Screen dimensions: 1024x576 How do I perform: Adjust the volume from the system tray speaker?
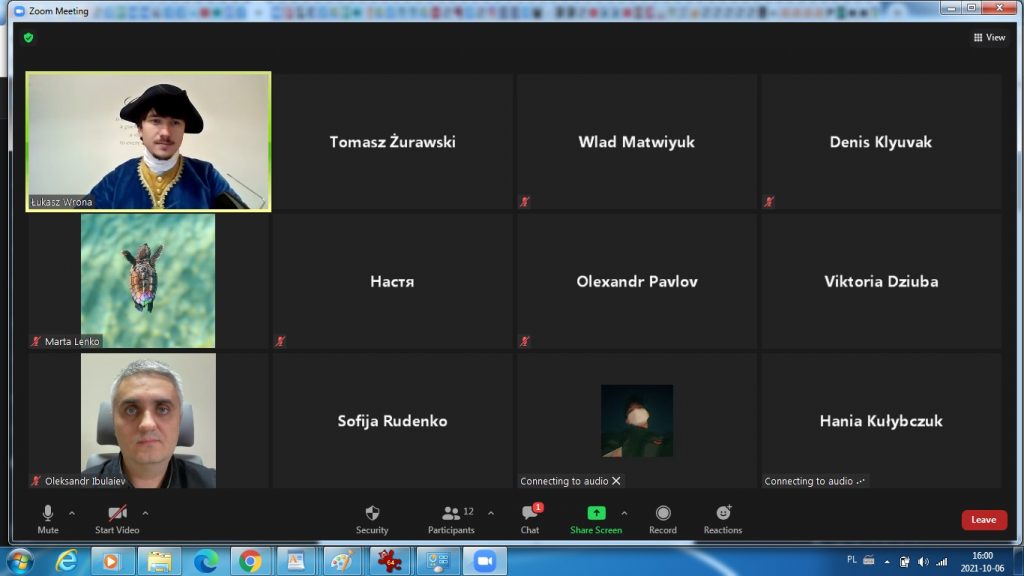click(x=922, y=562)
